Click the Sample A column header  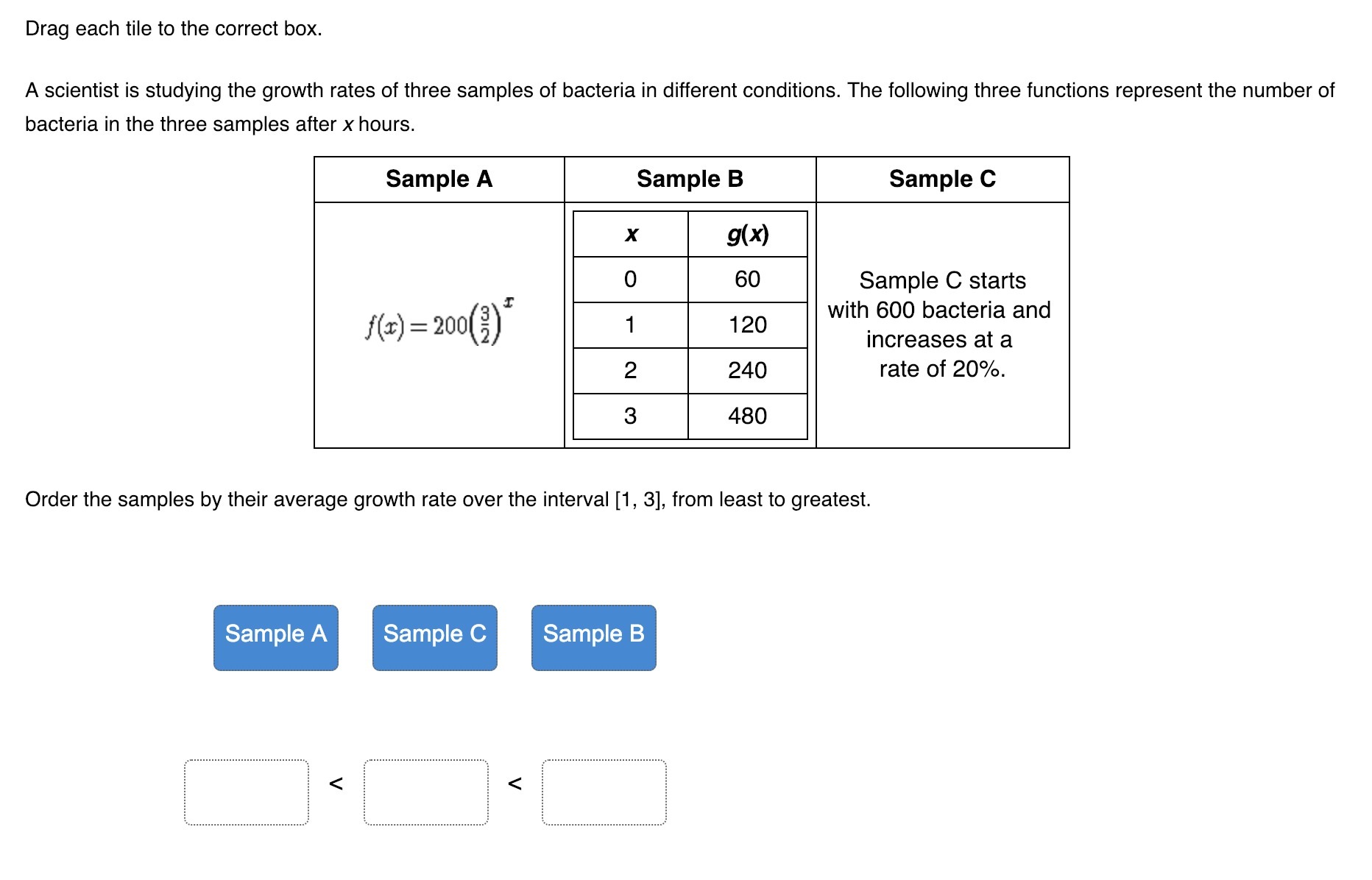click(x=439, y=179)
